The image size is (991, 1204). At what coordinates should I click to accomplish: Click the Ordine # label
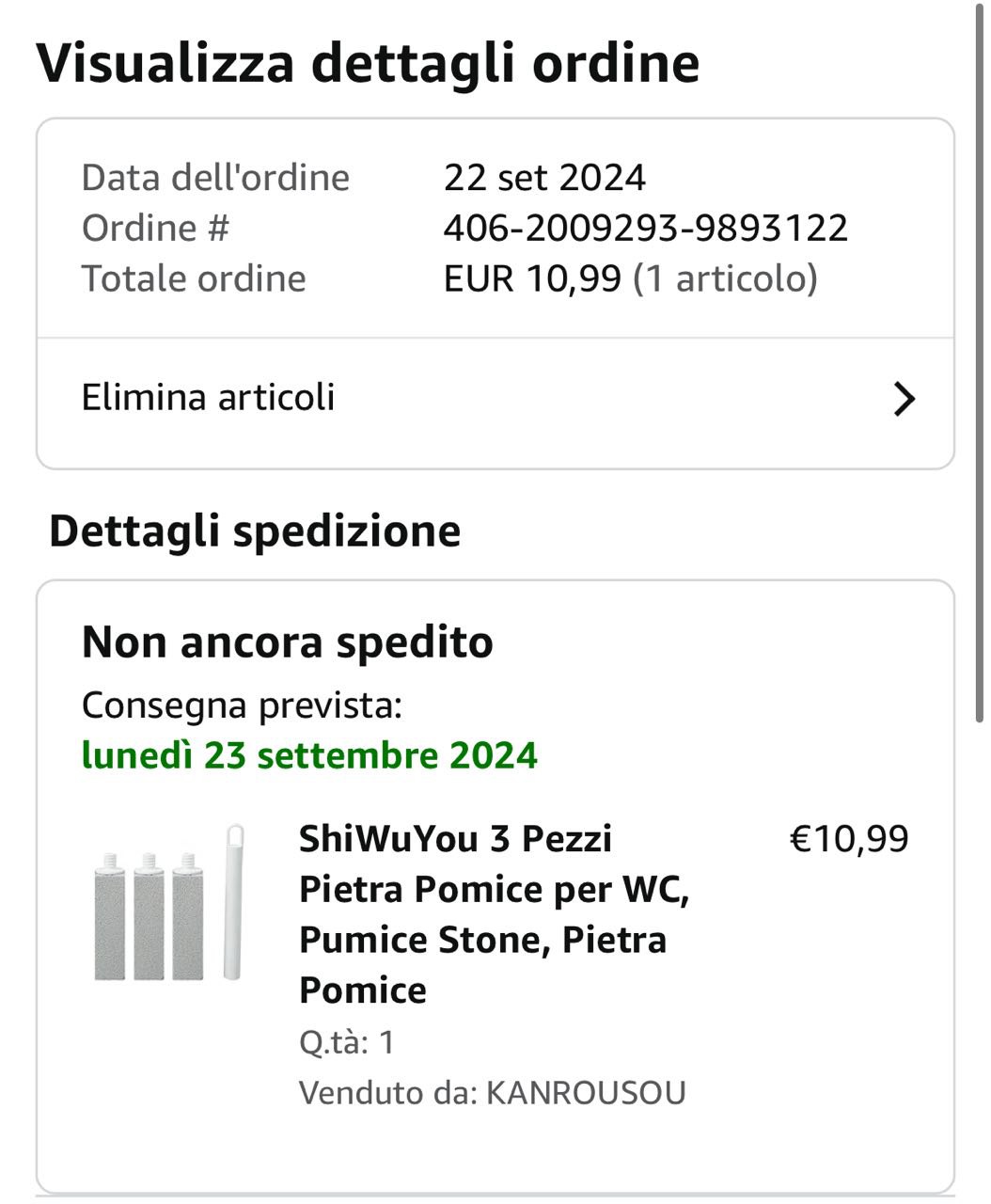[x=155, y=228]
